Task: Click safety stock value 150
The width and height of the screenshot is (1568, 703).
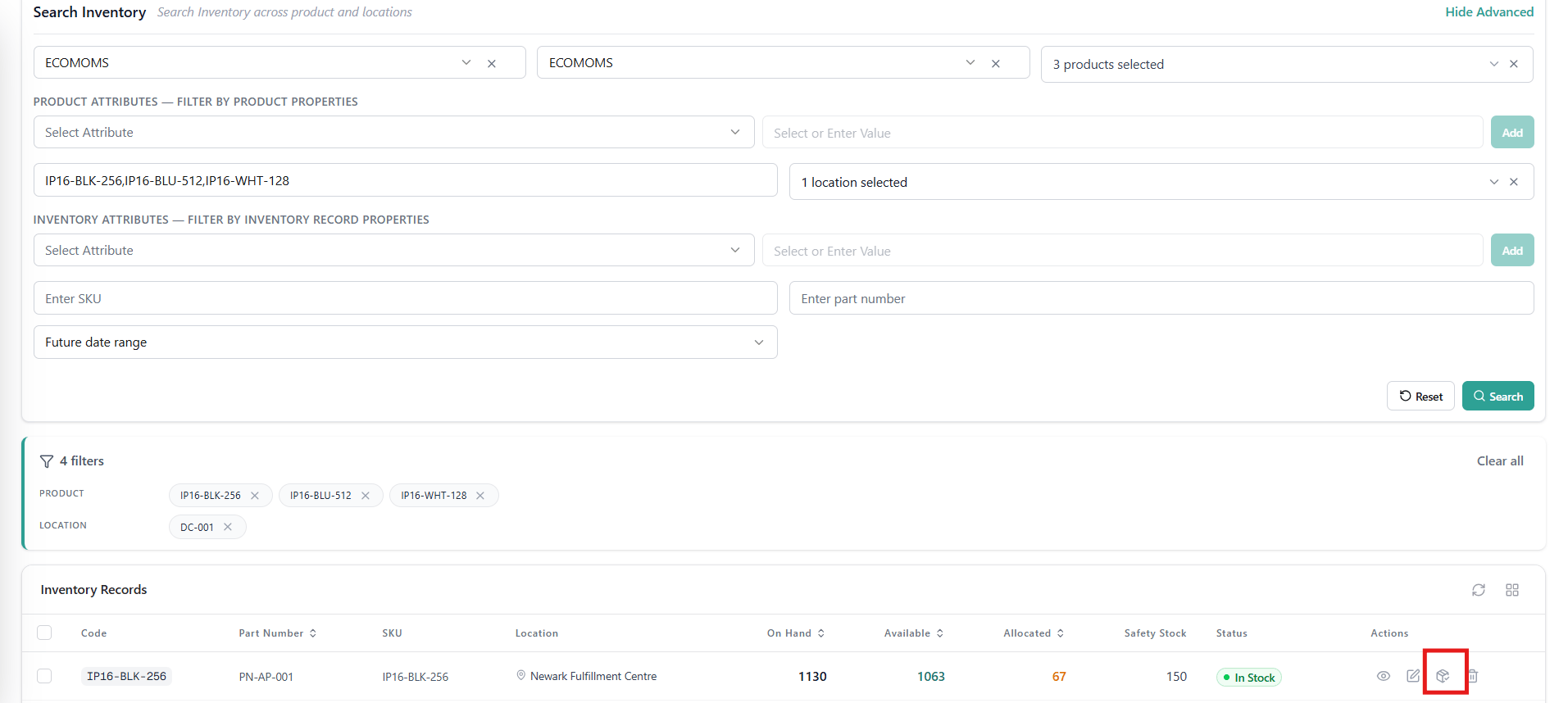Action: point(1176,676)
